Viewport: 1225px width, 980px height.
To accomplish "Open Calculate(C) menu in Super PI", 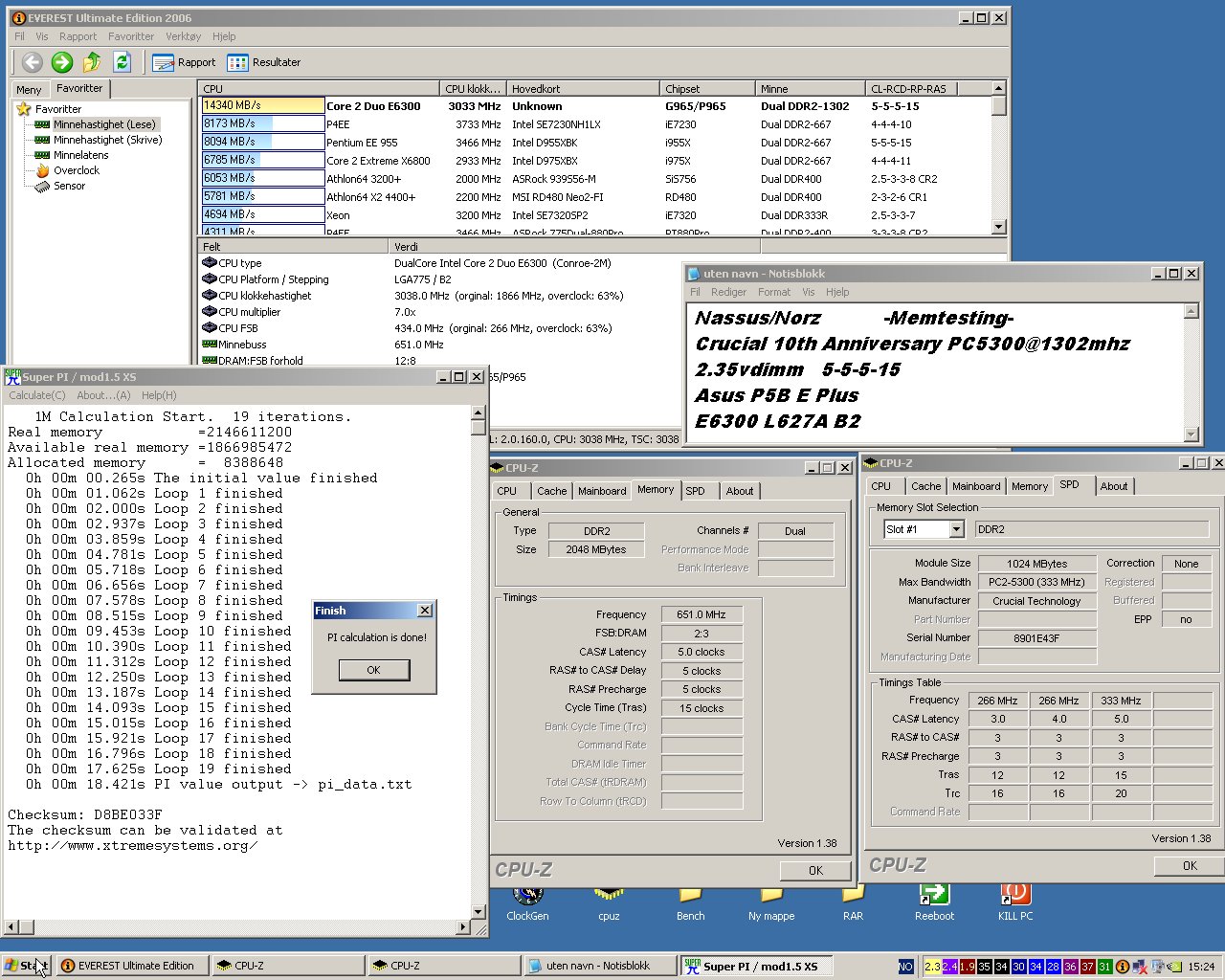I will click(37, 395).
